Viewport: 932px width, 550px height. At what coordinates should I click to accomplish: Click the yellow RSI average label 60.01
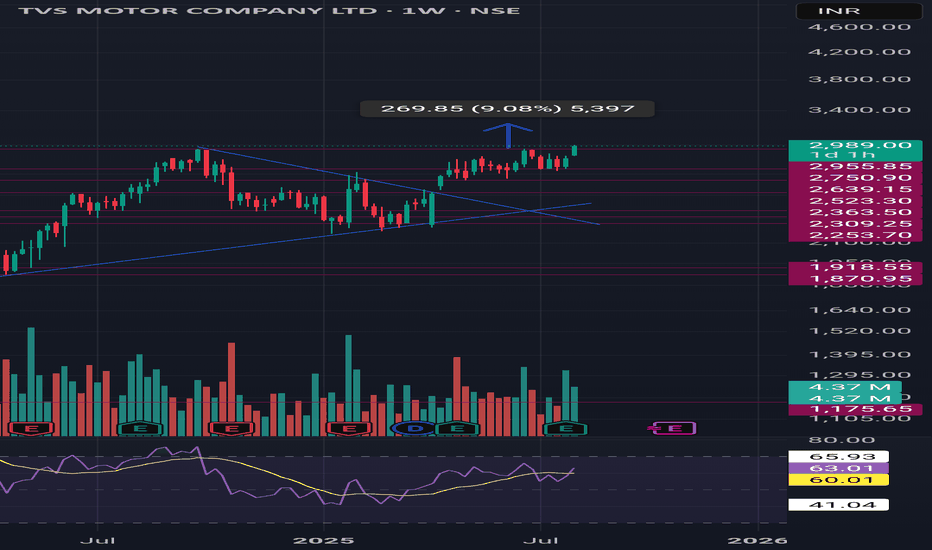point(839,480)
